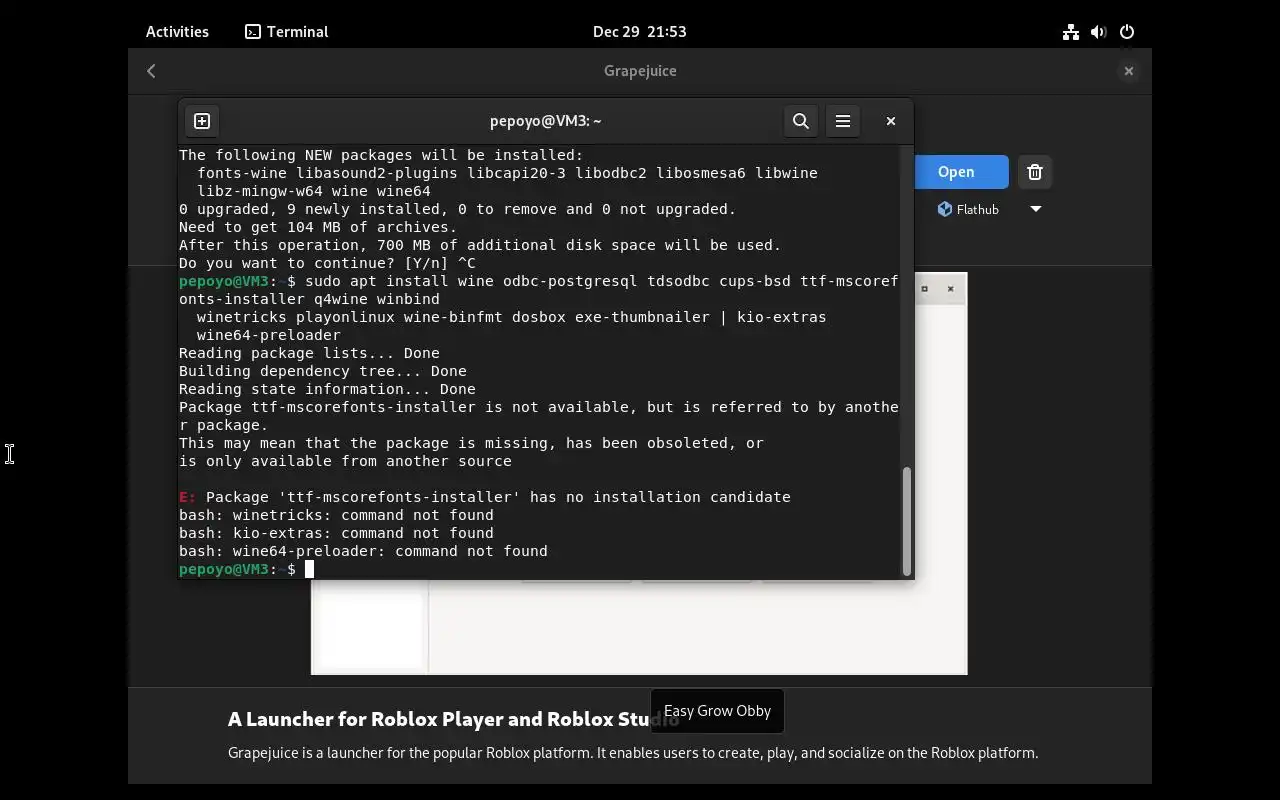Image resolution: width=1280 pixels, height=800 pixels.
Task: Click the 'no installation candidate' error line
Action: [x=485, y=497]
